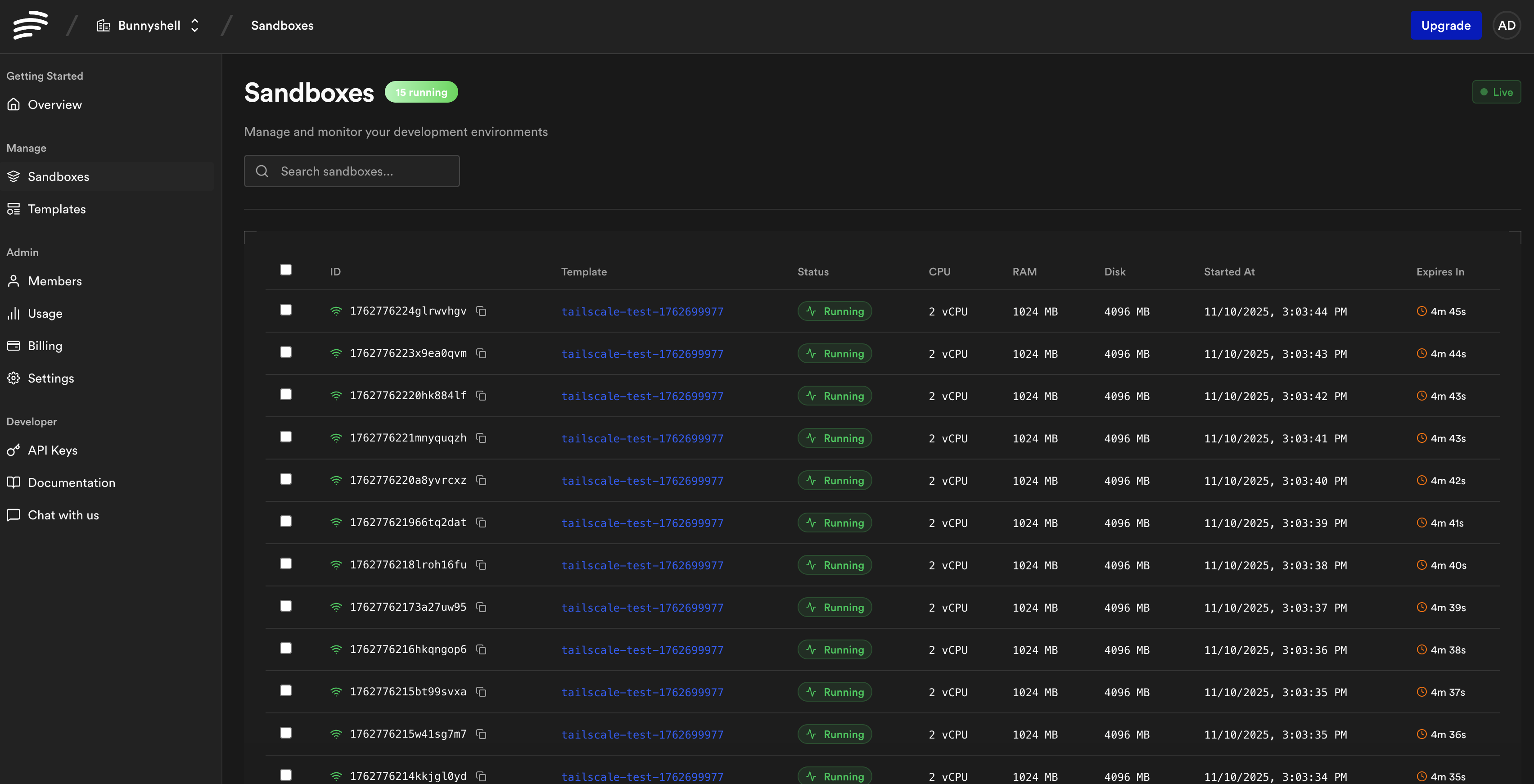Click the Bunnyshell logo
Viewport: 1534px width, 784px height.
[29, 25]
